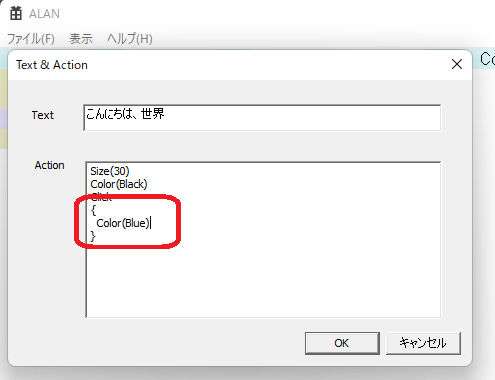The width and height of the screenshot is (495, 380).
Task: Click the Text field containing こんにちは、世界
Action: coord(262,118)
